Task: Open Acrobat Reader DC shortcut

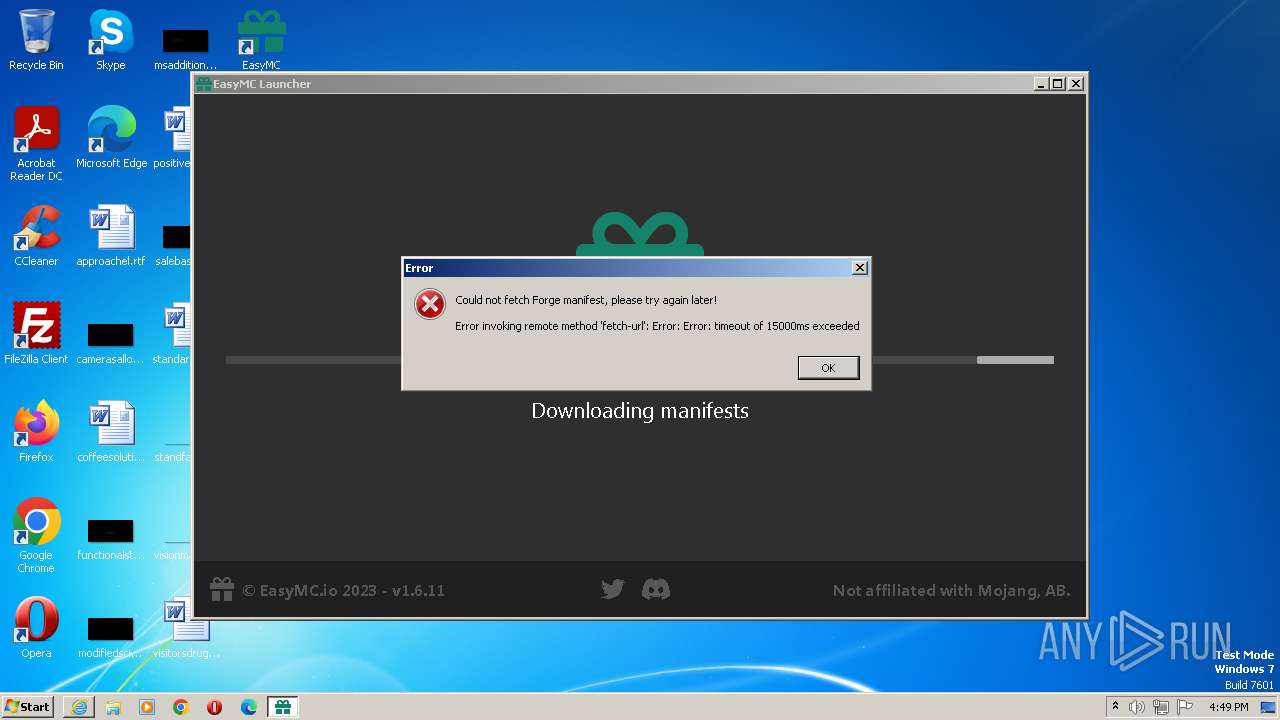Action: (36, 145)
